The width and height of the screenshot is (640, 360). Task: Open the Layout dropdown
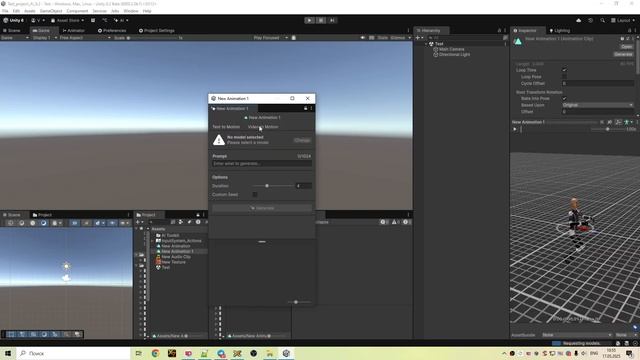pyautogui.click(x=623, y=20)
